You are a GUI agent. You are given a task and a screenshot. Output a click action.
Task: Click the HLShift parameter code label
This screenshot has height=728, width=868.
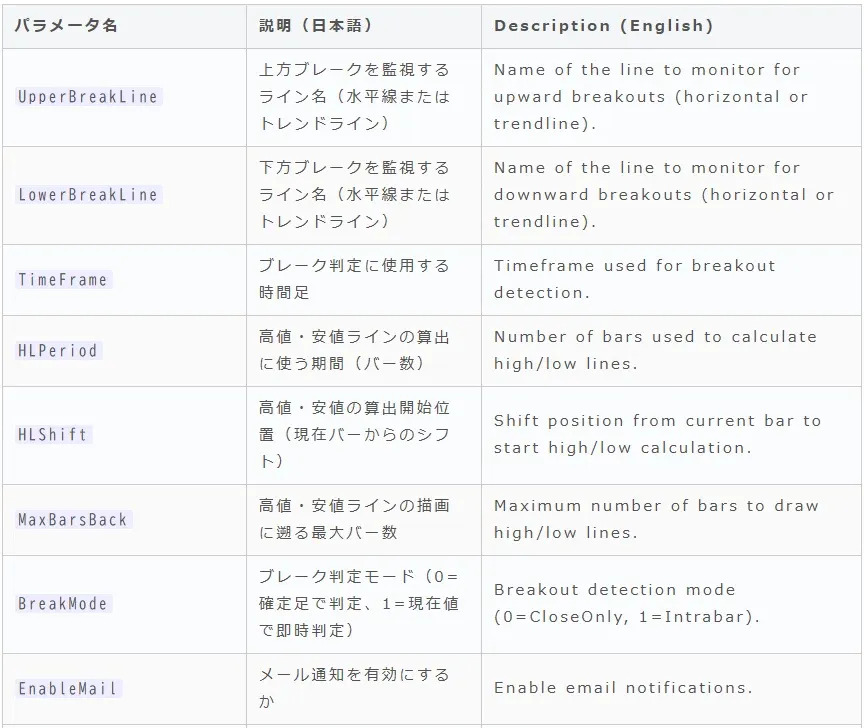click(x=53, y=435)
